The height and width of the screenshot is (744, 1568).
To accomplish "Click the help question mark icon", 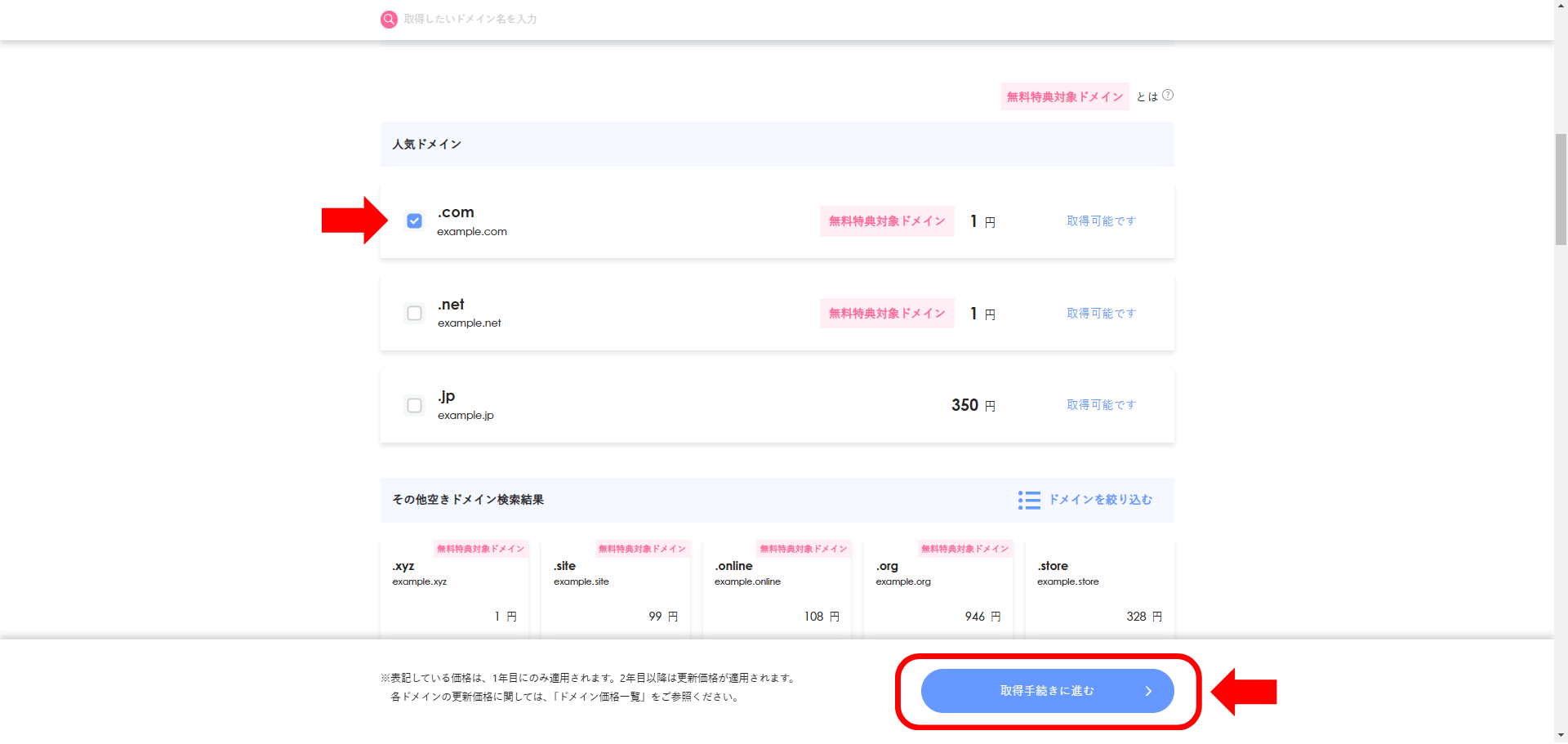I will coord(1168,95).
